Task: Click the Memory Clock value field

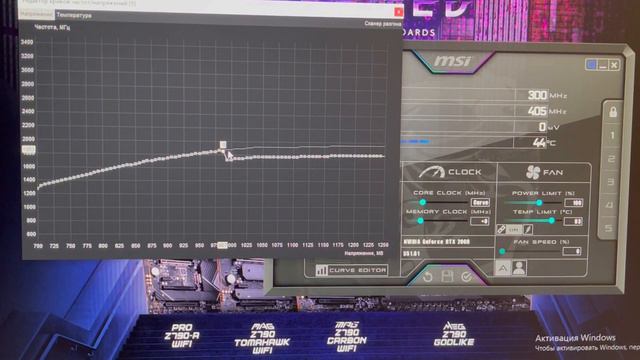Action: 480,221
